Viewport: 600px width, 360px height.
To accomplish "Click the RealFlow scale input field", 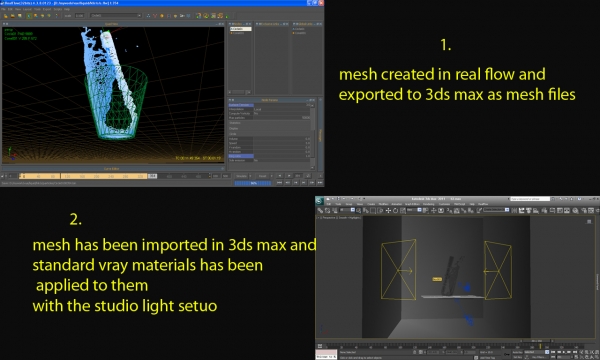I will 79,16.
